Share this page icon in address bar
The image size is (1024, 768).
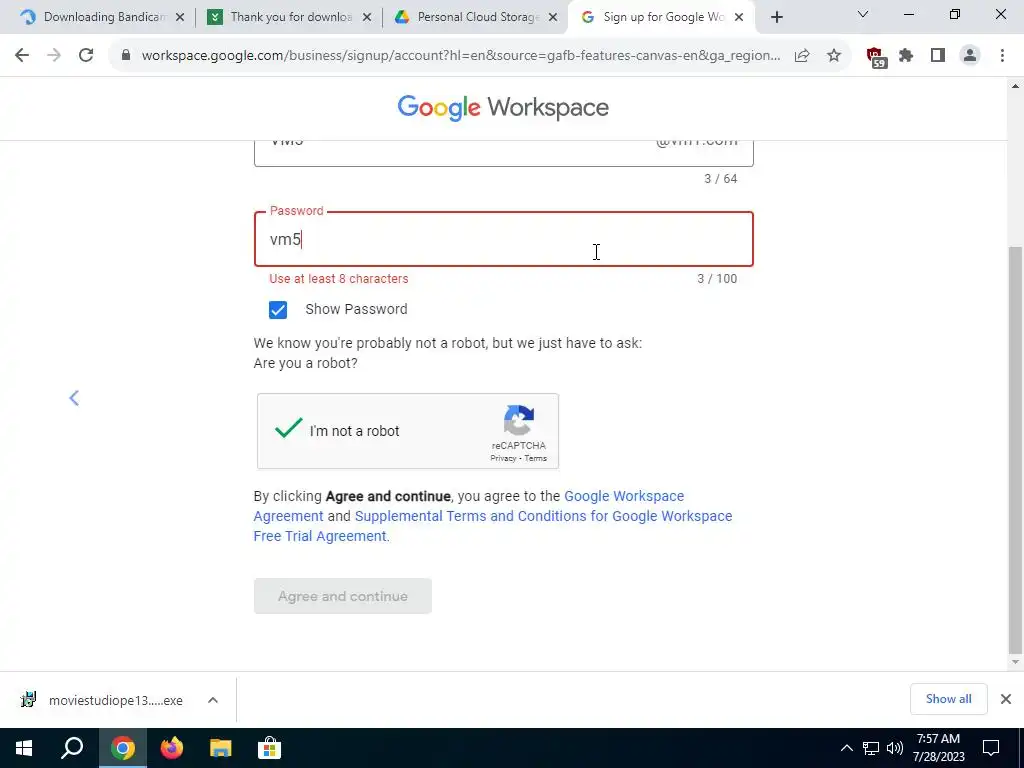[802, 56]
